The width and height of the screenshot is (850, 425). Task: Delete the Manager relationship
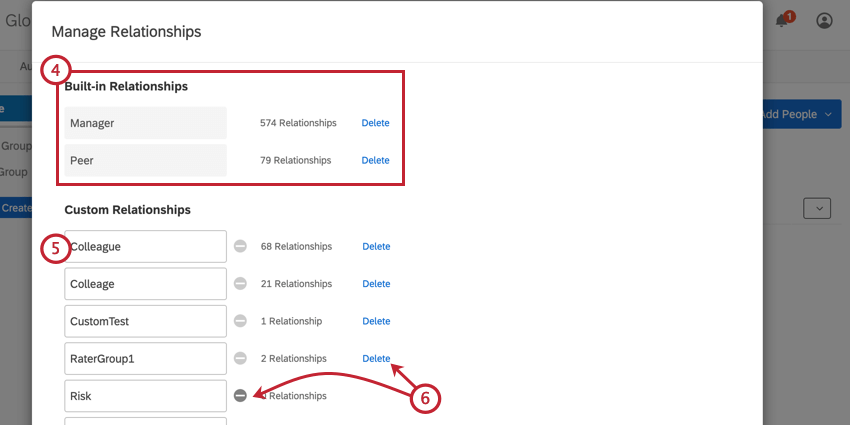375,123
